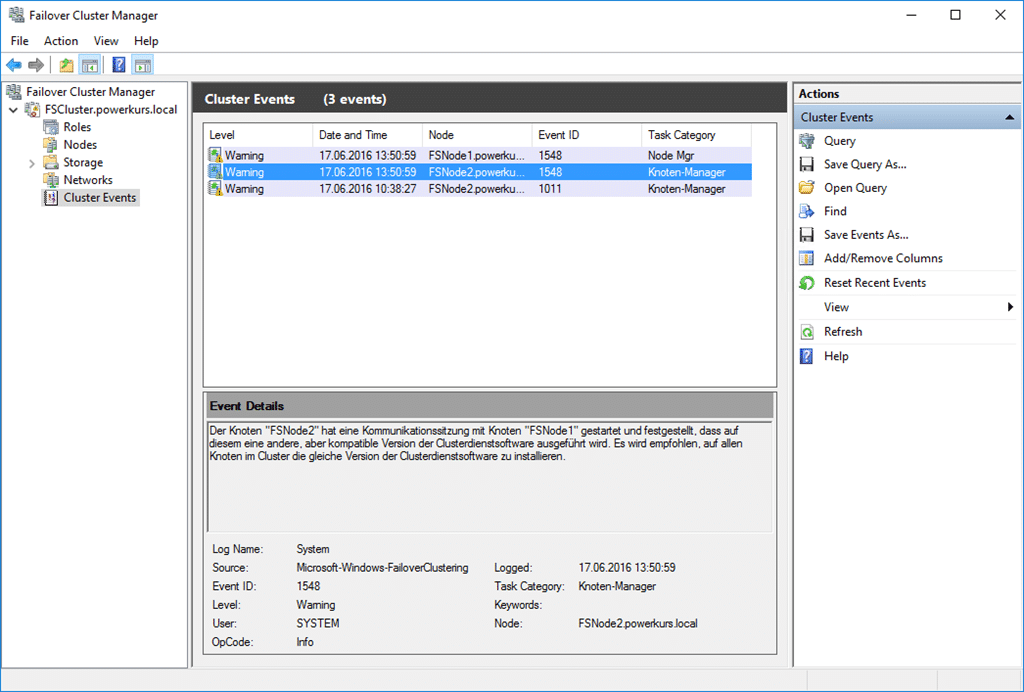Choose Open Query action
The image size is (1024, 692).
855,188
